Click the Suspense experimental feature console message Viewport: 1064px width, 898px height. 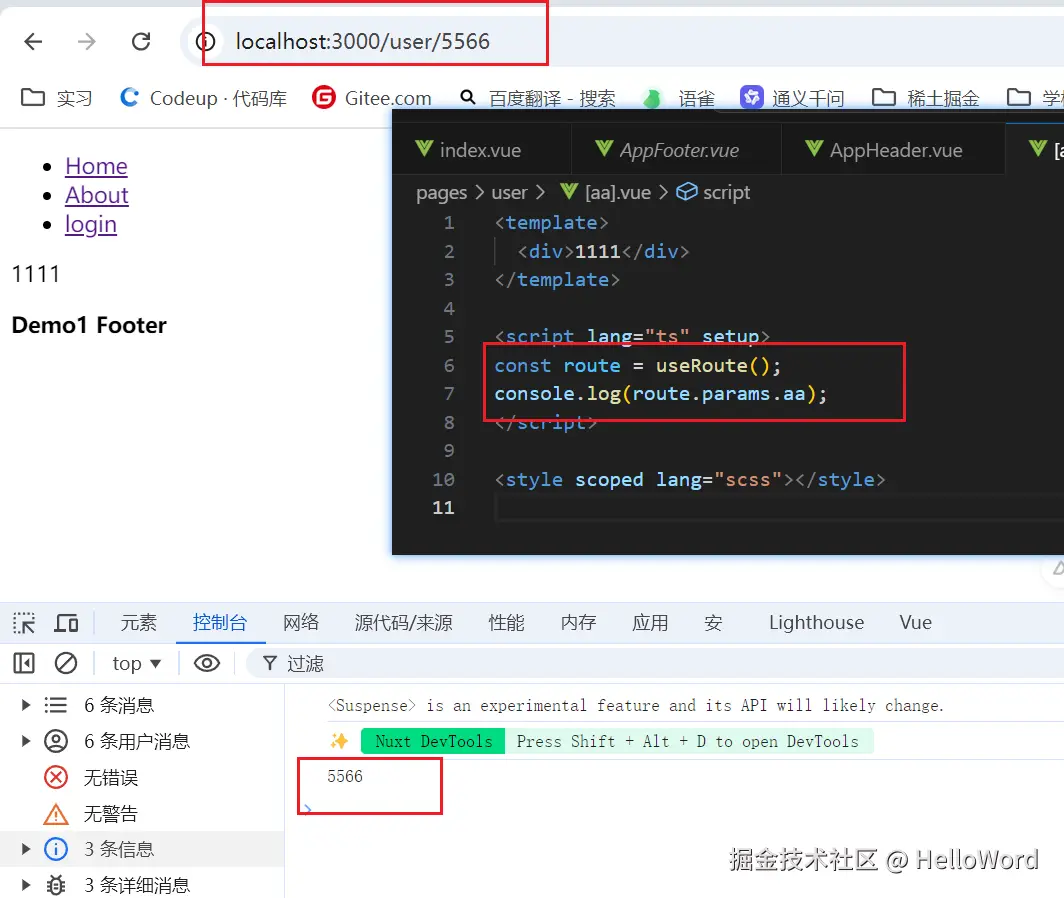click(635, 706)
